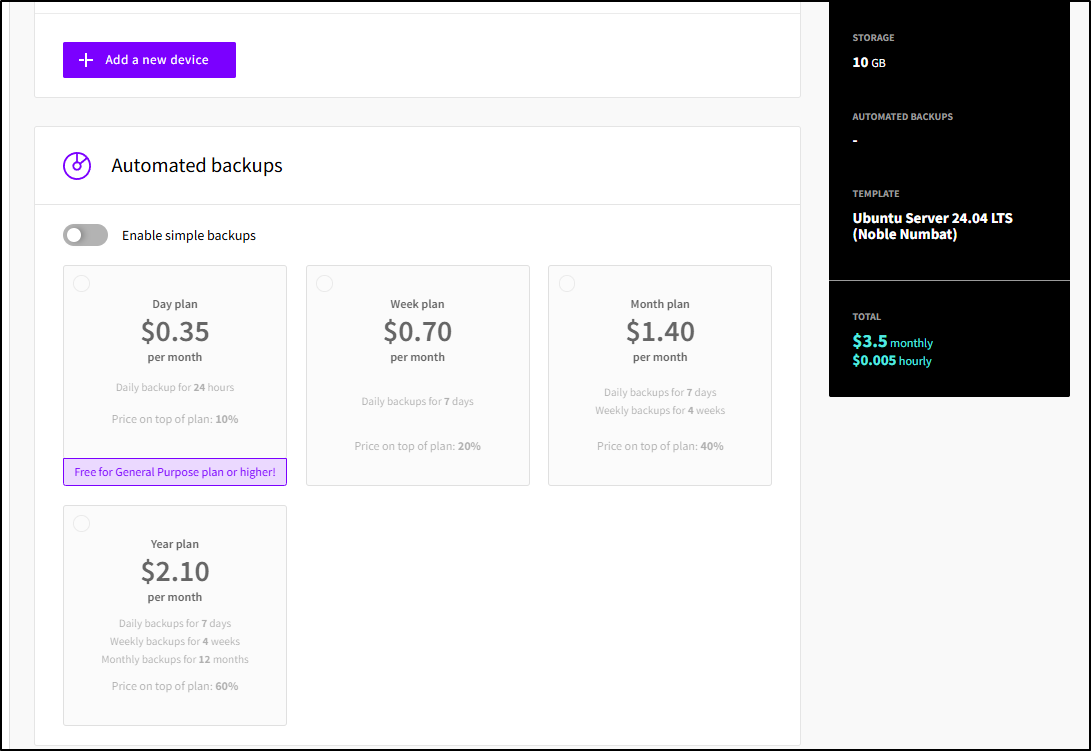This screenshot has width=1091, height=751.
Task: Click the 10 GB storage value in summary
Action: [x=868, y=62]
